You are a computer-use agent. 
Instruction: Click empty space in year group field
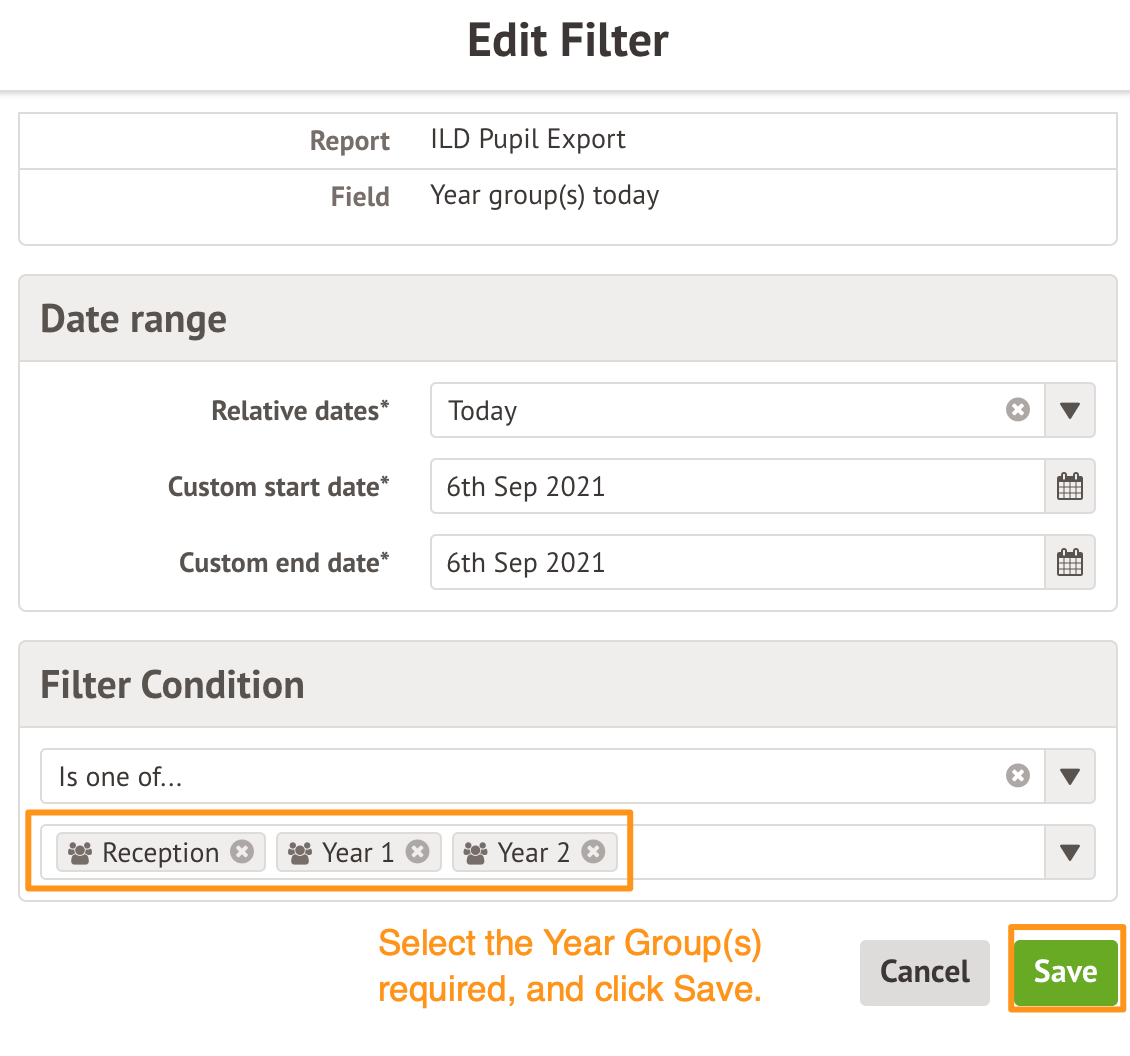[x=830, y=852]
